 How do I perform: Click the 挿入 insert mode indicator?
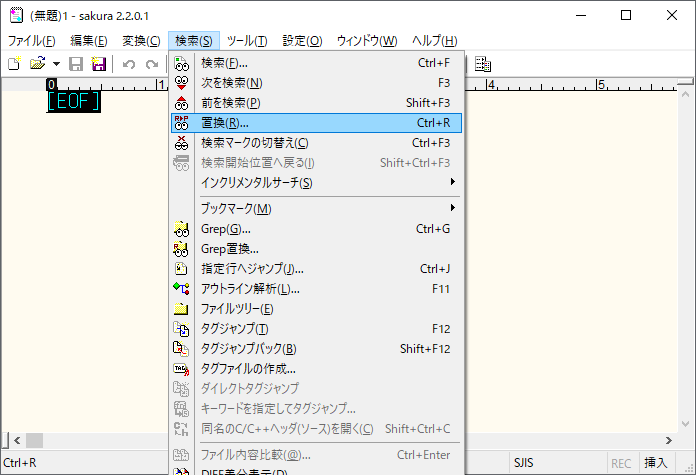pos(656,463)
